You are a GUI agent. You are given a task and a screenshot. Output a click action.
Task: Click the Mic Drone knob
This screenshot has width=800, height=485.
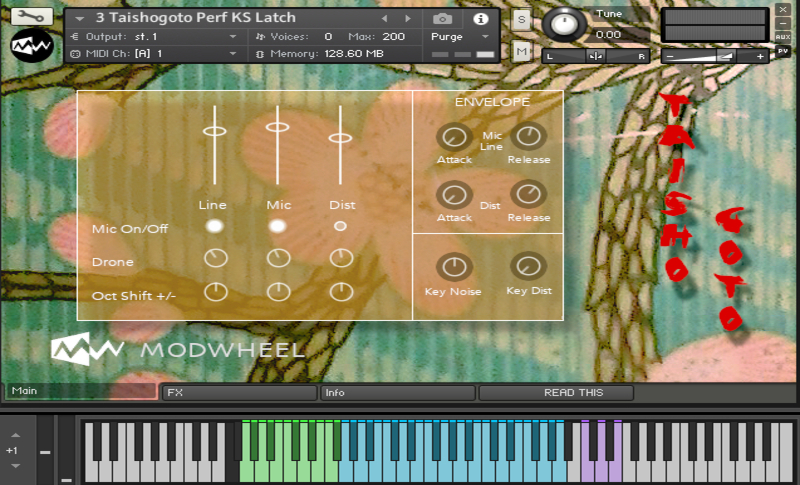[279, 259]
